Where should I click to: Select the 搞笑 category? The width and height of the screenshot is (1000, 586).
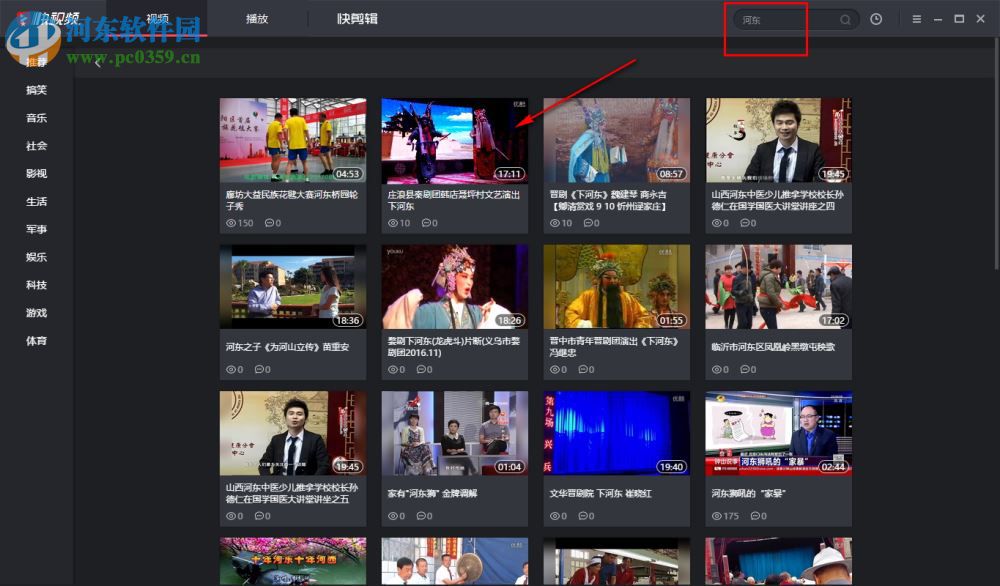[36, 90]
